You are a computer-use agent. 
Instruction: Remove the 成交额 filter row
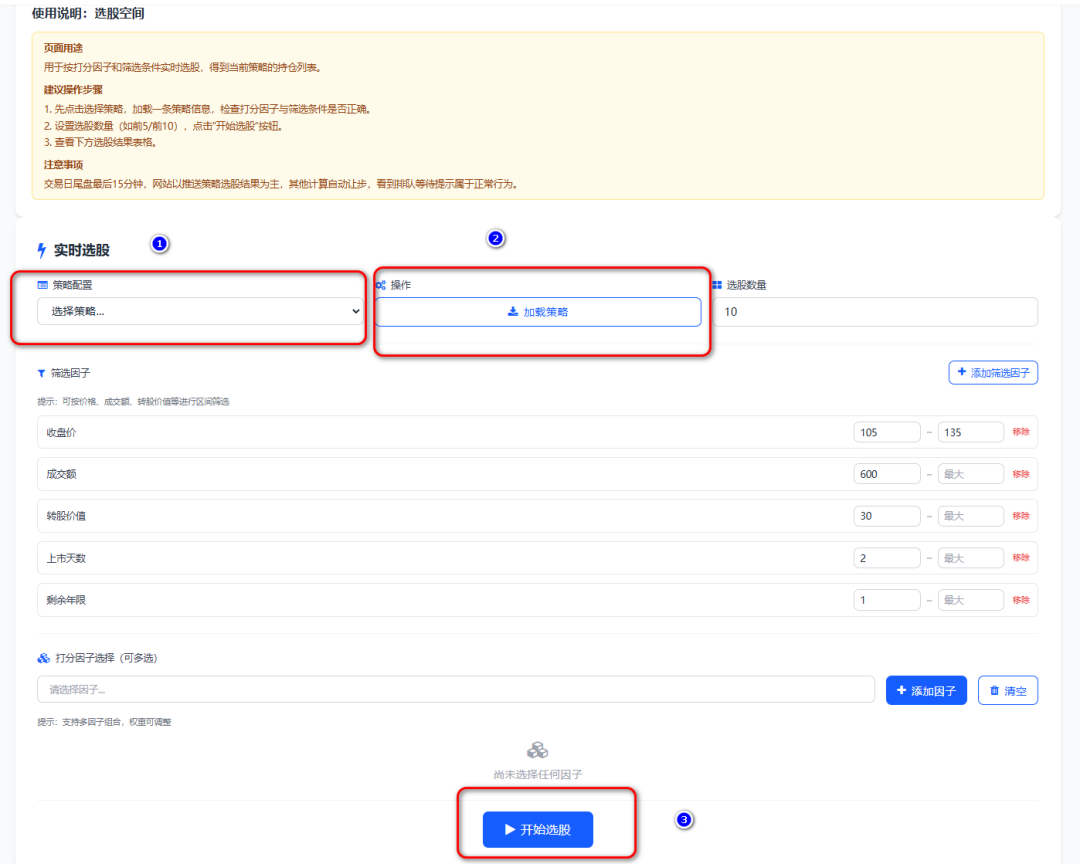click(1021, 474)
